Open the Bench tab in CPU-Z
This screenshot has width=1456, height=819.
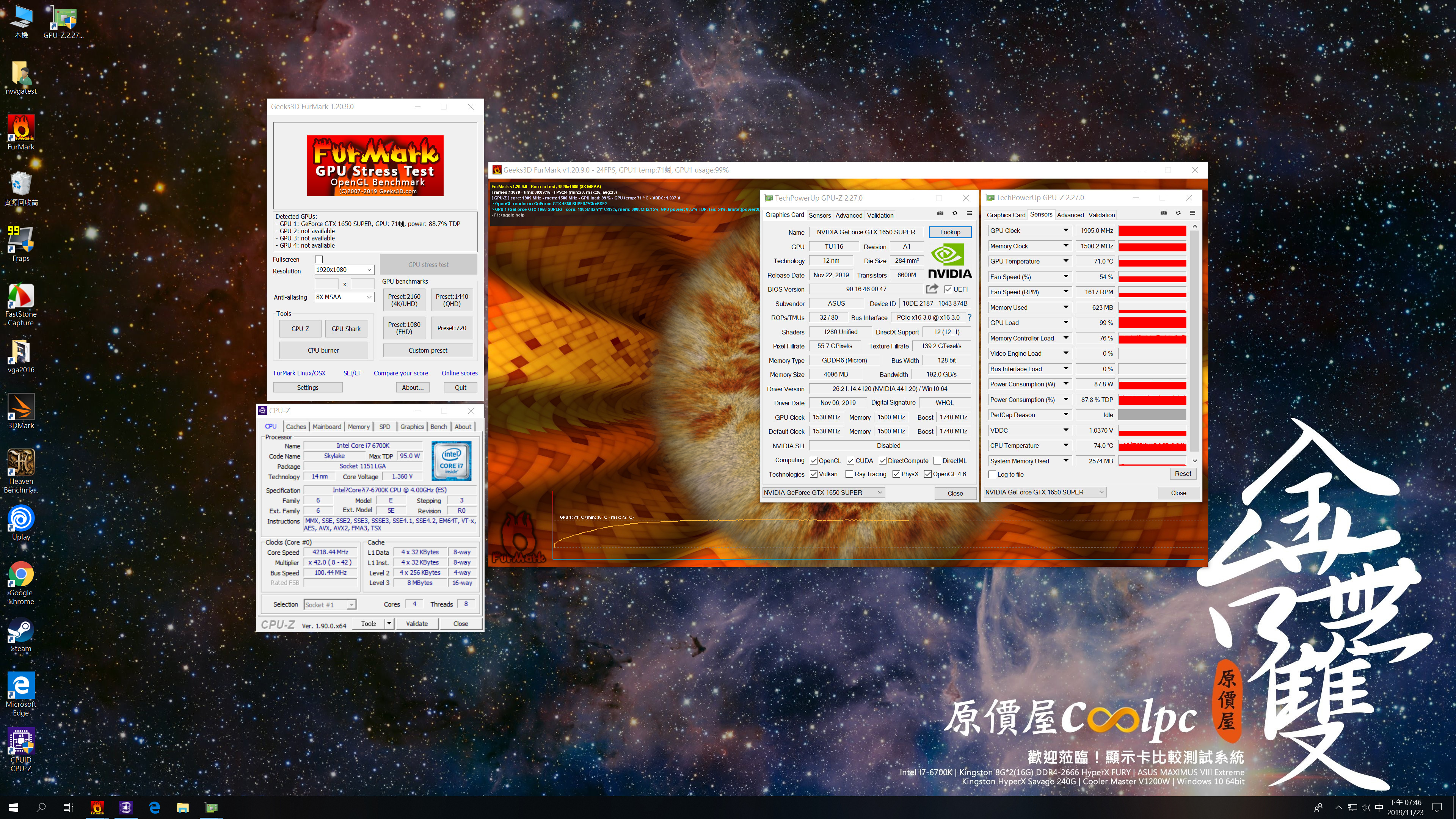tap(439, 427)
